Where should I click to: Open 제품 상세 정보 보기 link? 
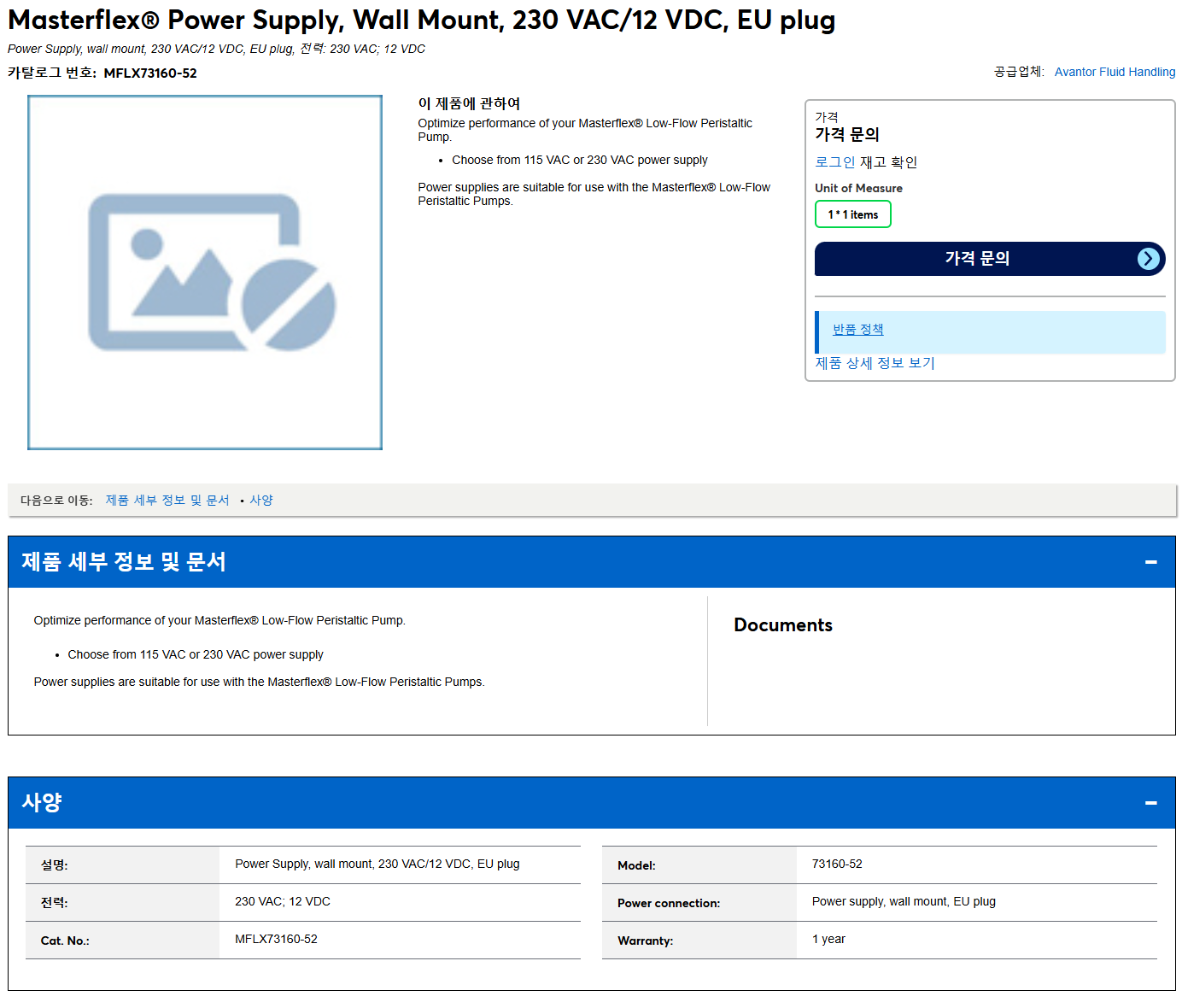(x=875, y=363)
